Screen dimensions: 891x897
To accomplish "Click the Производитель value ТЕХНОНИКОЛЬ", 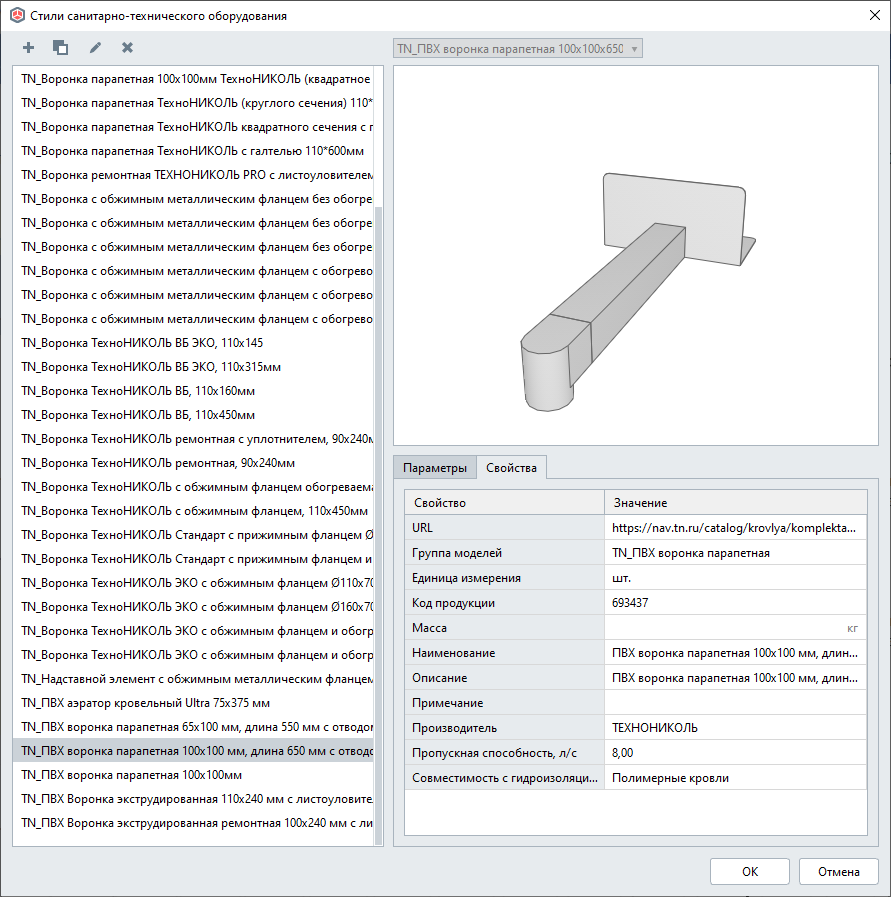I will 735,728.
